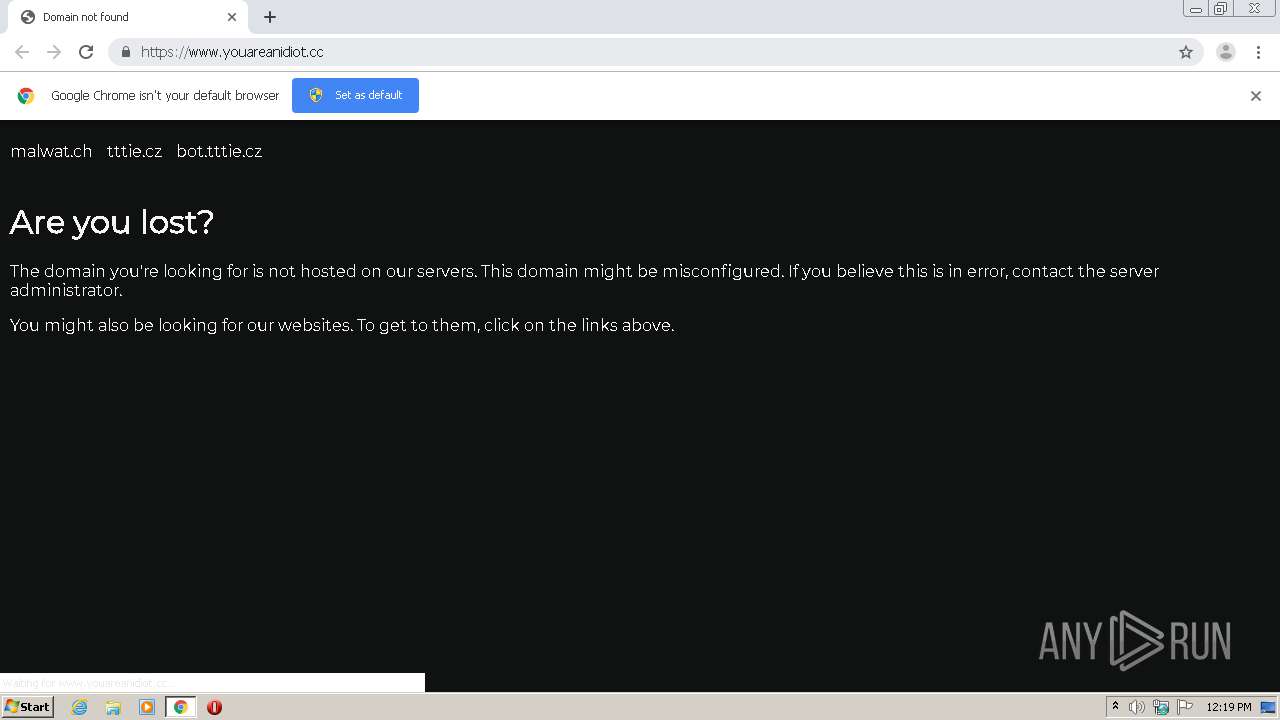The height and width of the screenshot is (720, 1280).
Task: Open the tttie.cz link
Action: tap(134, 151)
